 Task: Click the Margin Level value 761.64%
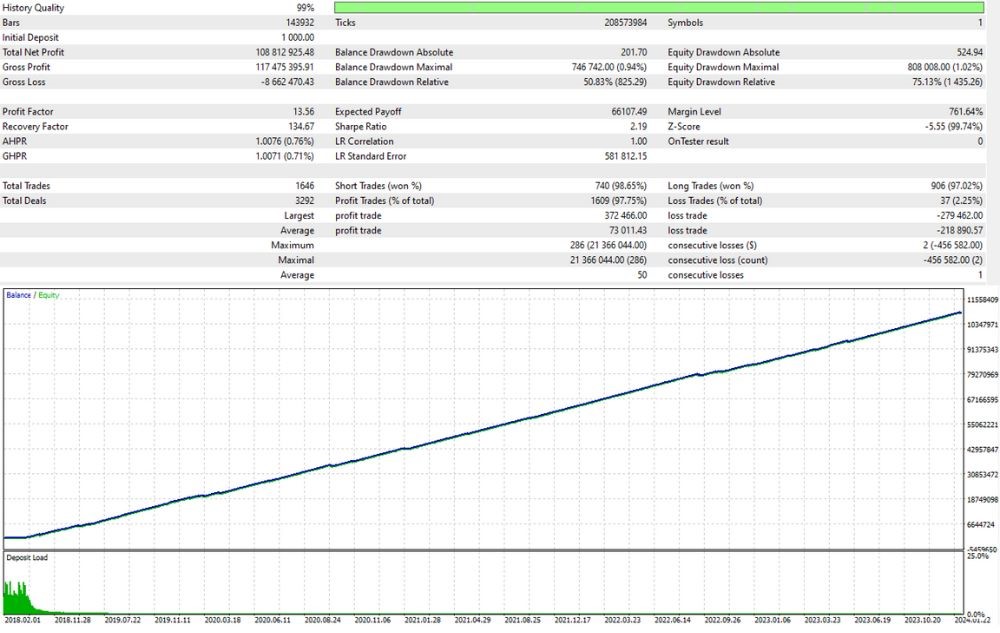click(964, 112)
